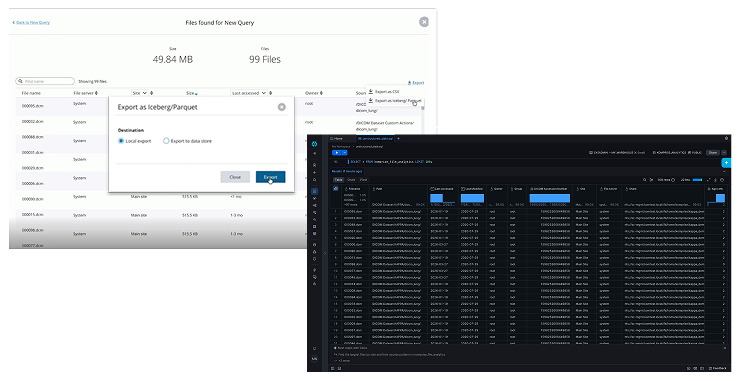Collapse the results panel chevron
Image resolution: width=742 pixels, height=381 pixels.
(x=724, y=171)
